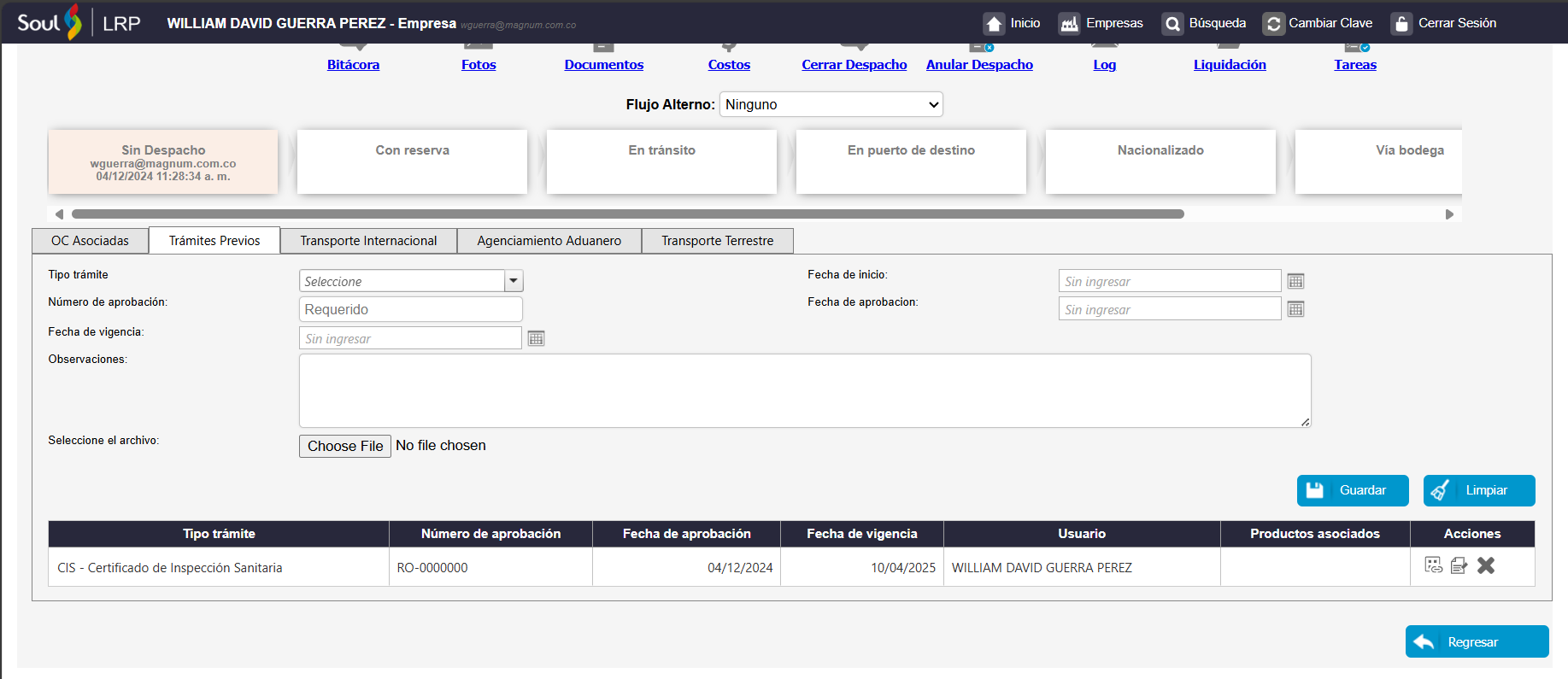Open calendar picker for Fecha de vigencia
Viewport: 1568px width, 679px height.
536,339
